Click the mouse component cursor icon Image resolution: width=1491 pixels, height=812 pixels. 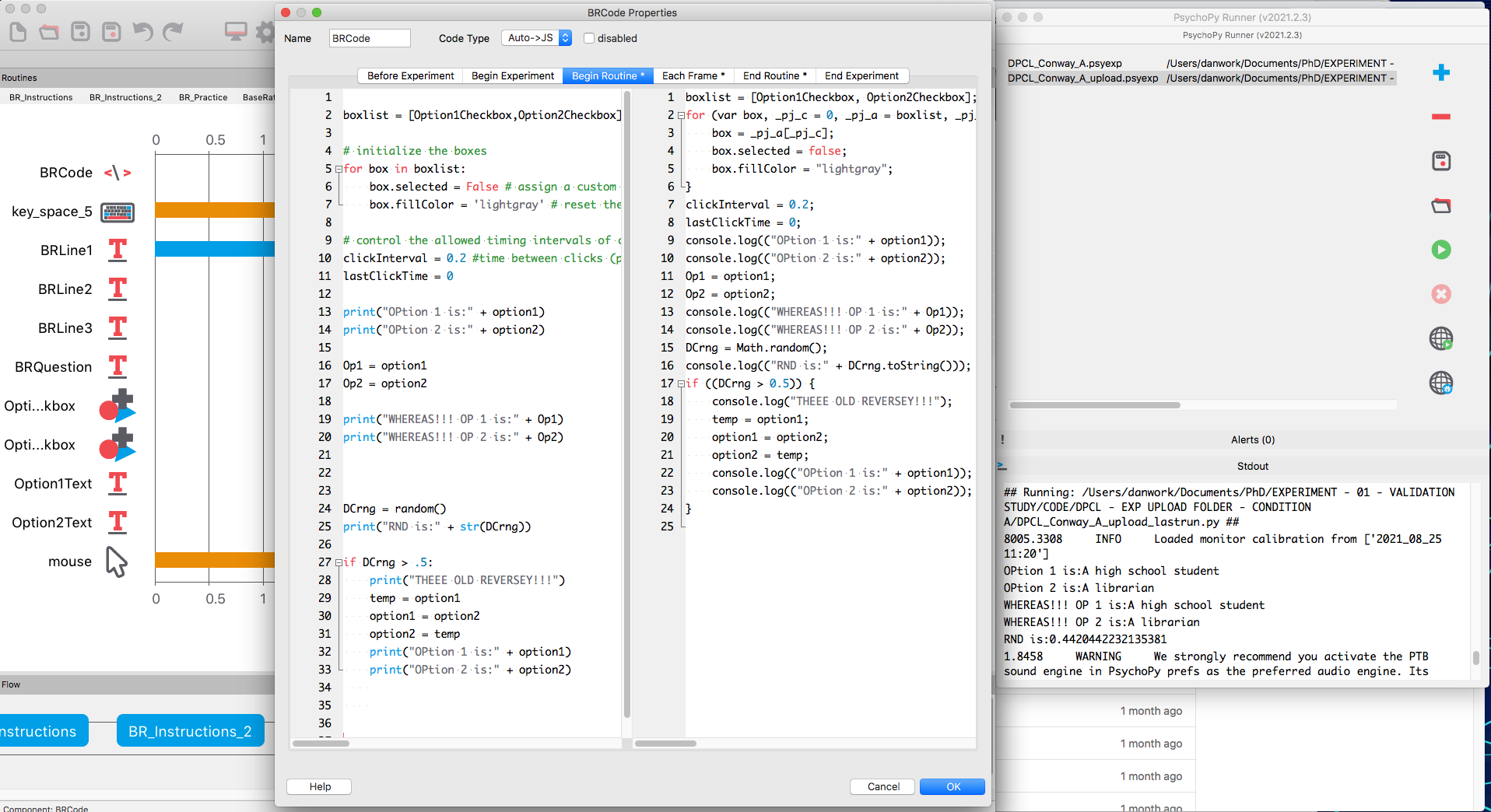pos(117,562)
